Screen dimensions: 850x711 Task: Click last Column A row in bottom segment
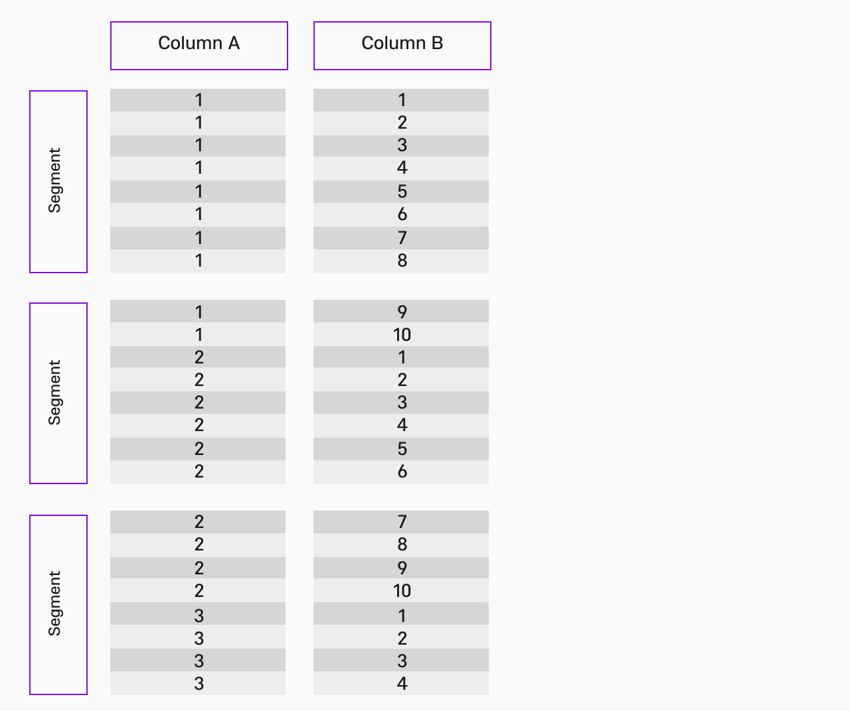pos(198,684)
